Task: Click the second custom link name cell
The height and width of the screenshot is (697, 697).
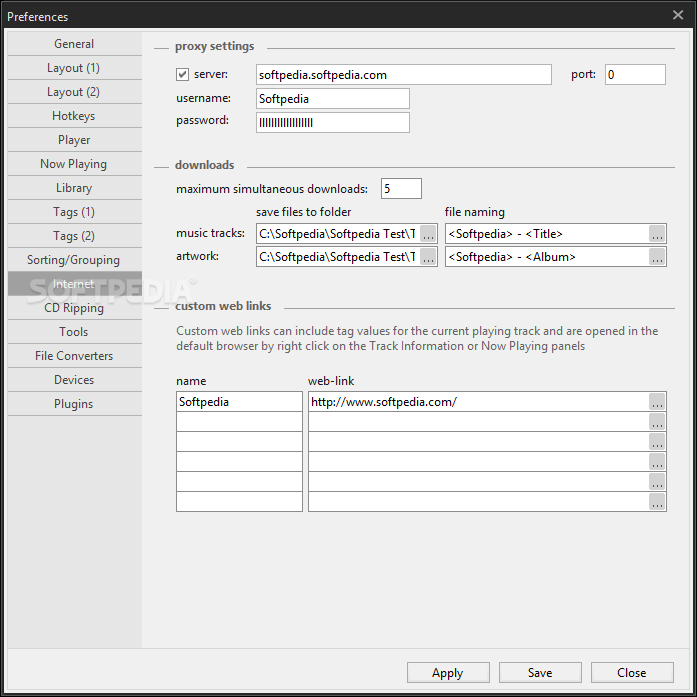Action: point(239,421)
